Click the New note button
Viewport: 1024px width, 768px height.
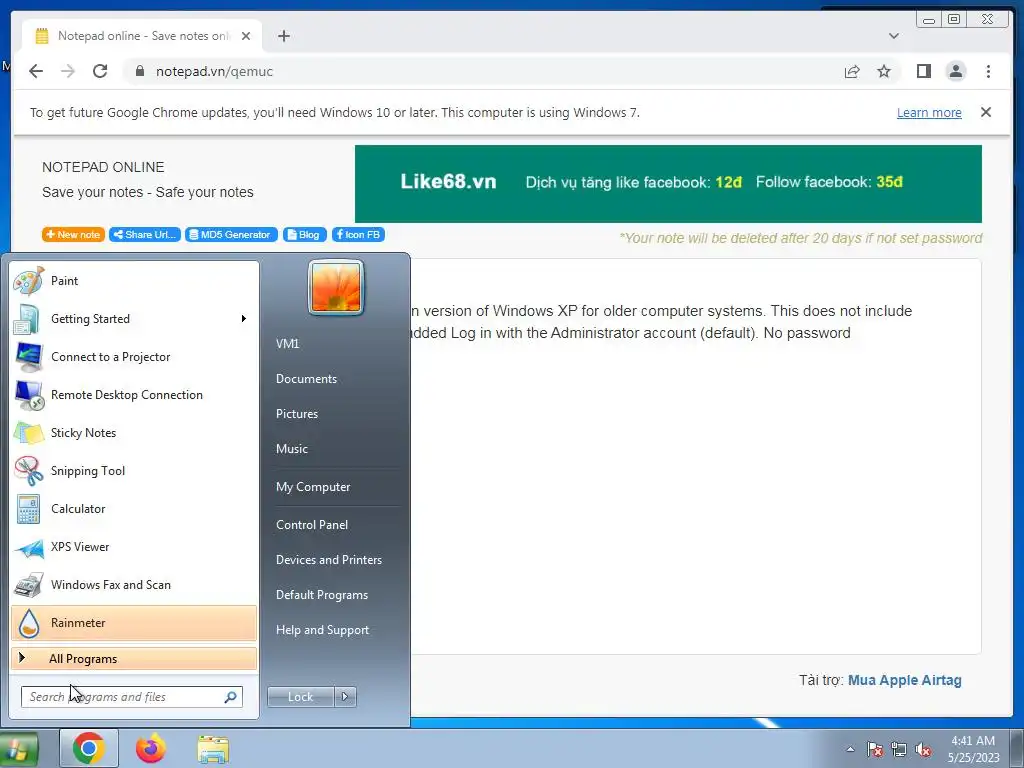pos(73,234)
